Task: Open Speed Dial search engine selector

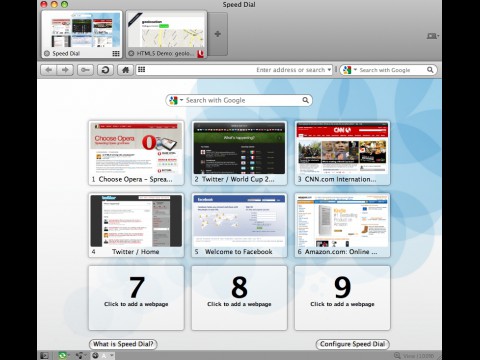Action: coord(176,100)
